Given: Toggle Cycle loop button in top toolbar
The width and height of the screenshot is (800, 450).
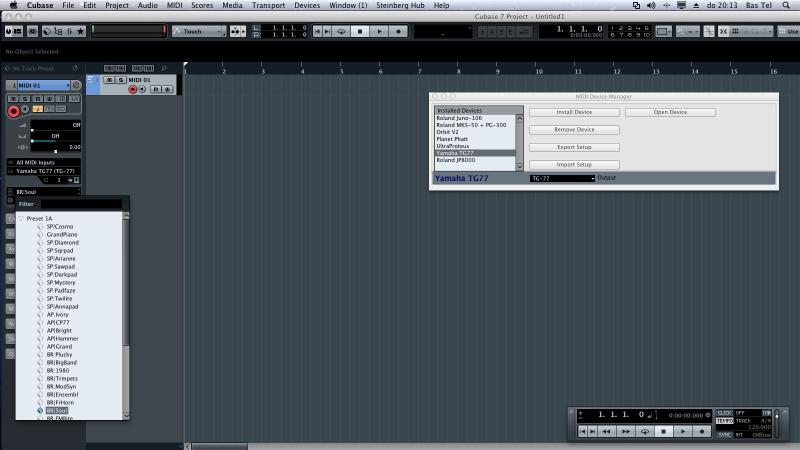Looking at the screenshot, I should pos(341,32).
